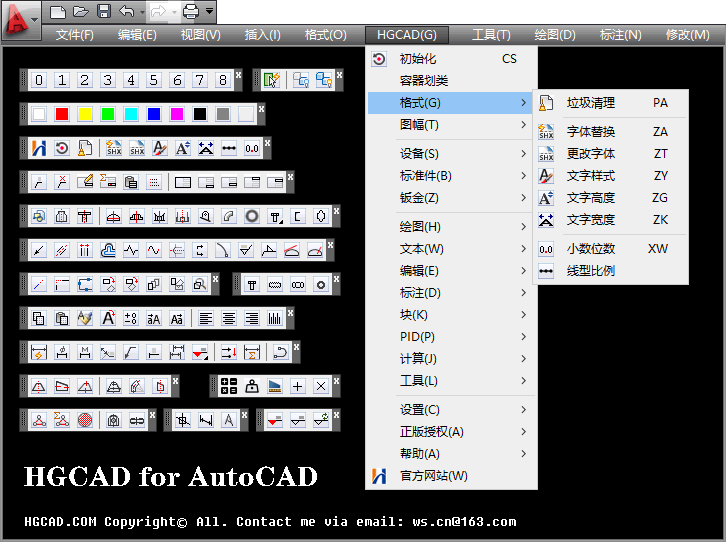Open the 工具(T) menu bar item
This screenshot has width=726, height=542.
coord(491,35)
